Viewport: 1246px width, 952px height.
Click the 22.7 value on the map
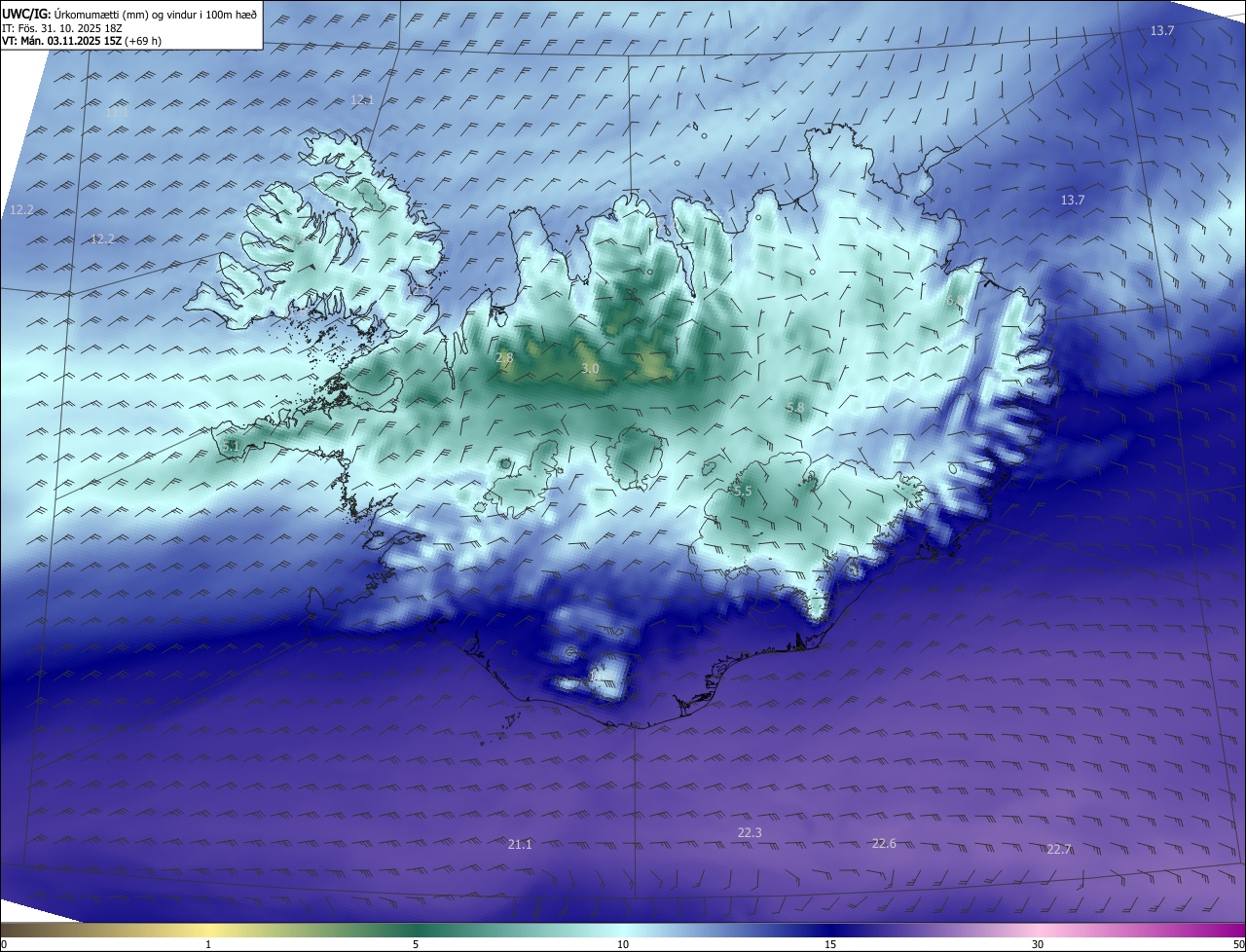(x=1059, y=849)
